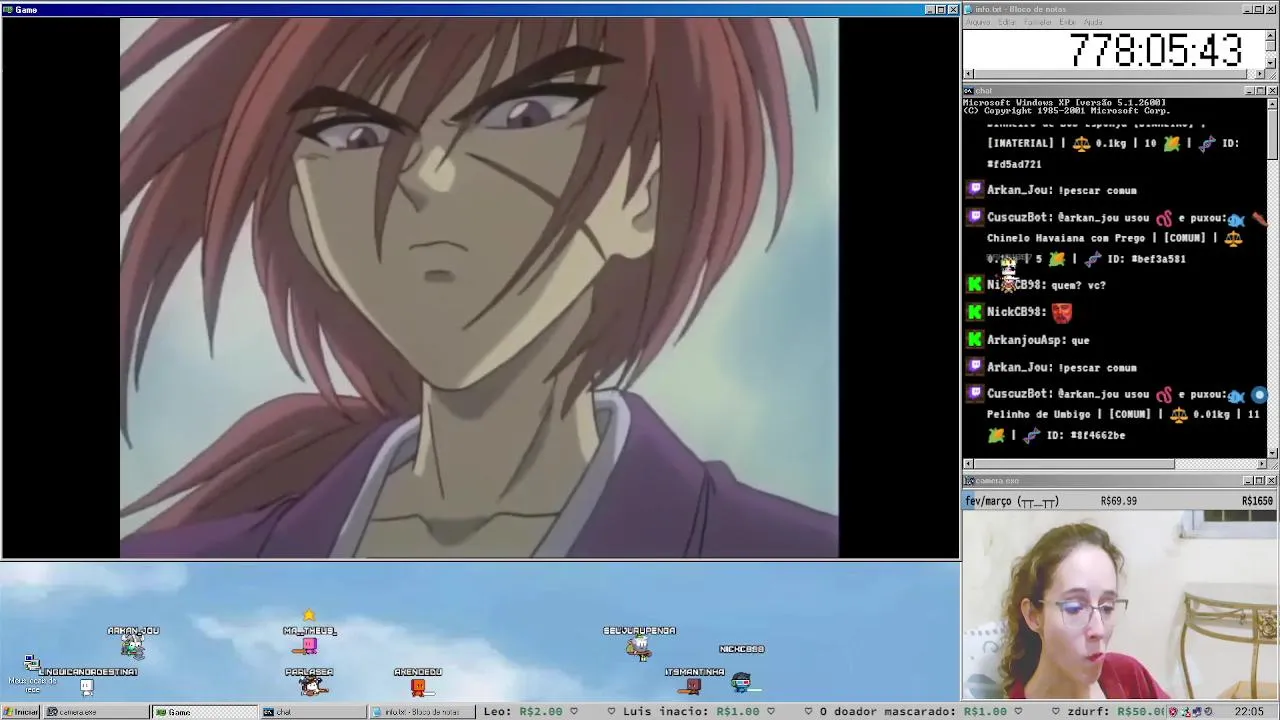Click the chat horizontal scrollbar thumb
The image size is (1280, 720).
[x=1074, y=464]
